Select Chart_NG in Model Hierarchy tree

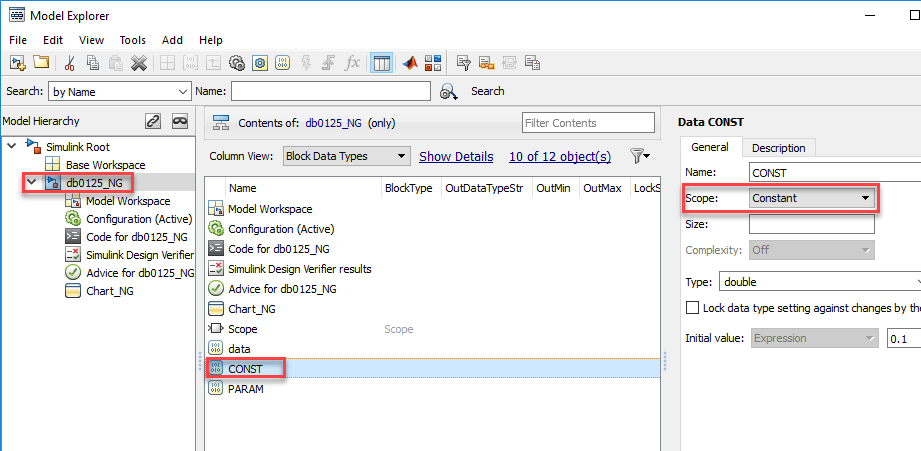tap(110, 291)
